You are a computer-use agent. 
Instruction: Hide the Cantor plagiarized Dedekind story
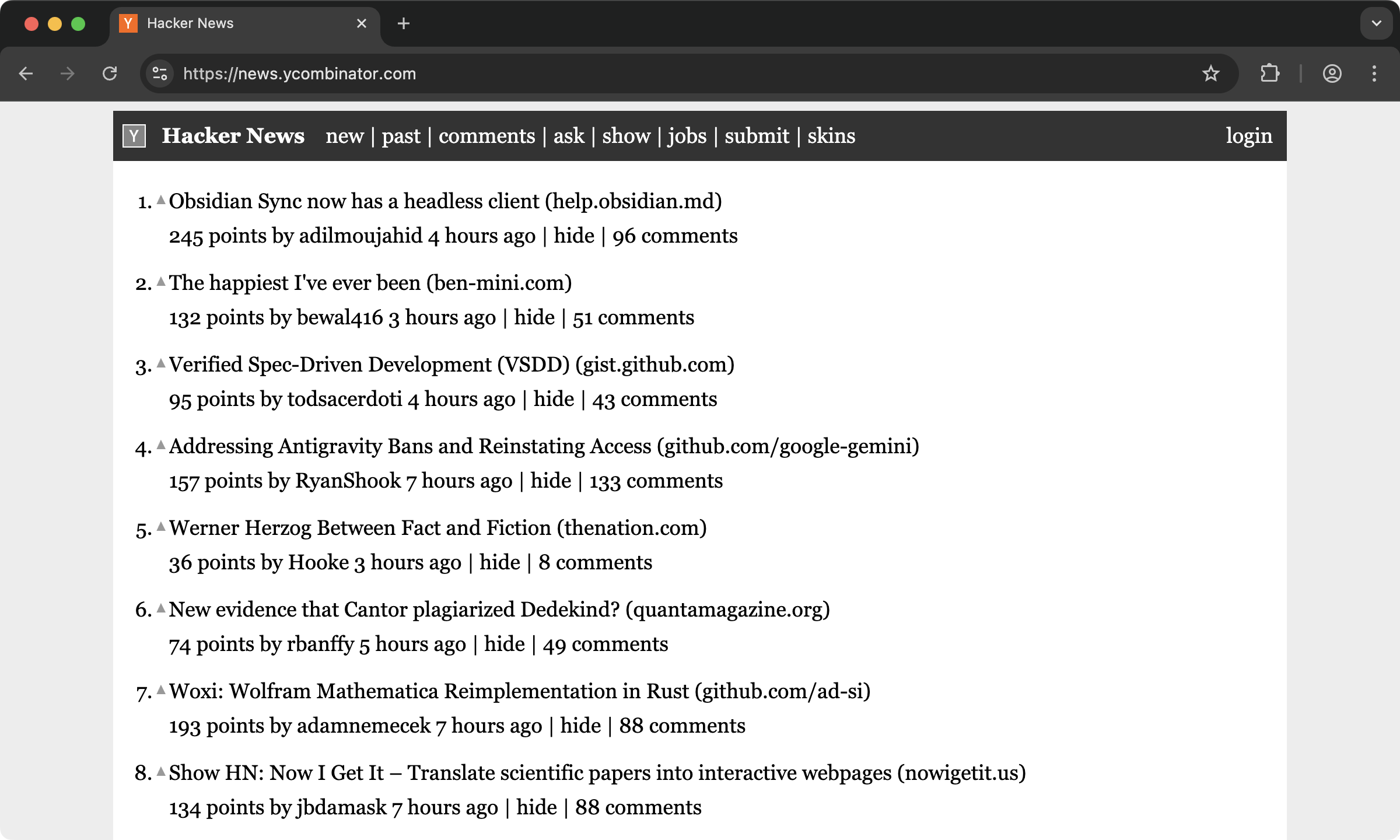pos(504,644)
